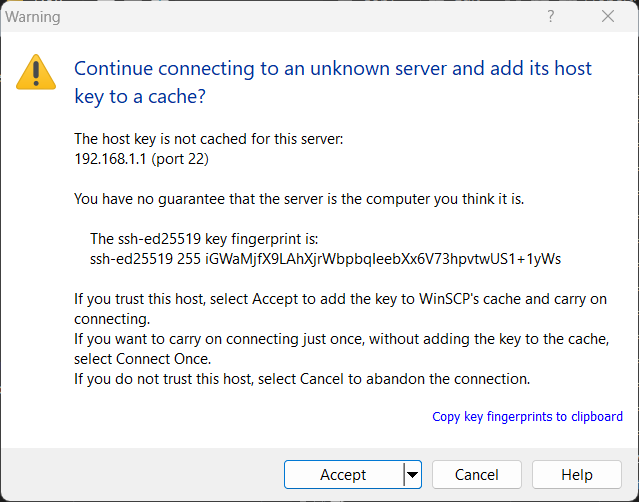Close the Warning dialog window

[608, 17]
